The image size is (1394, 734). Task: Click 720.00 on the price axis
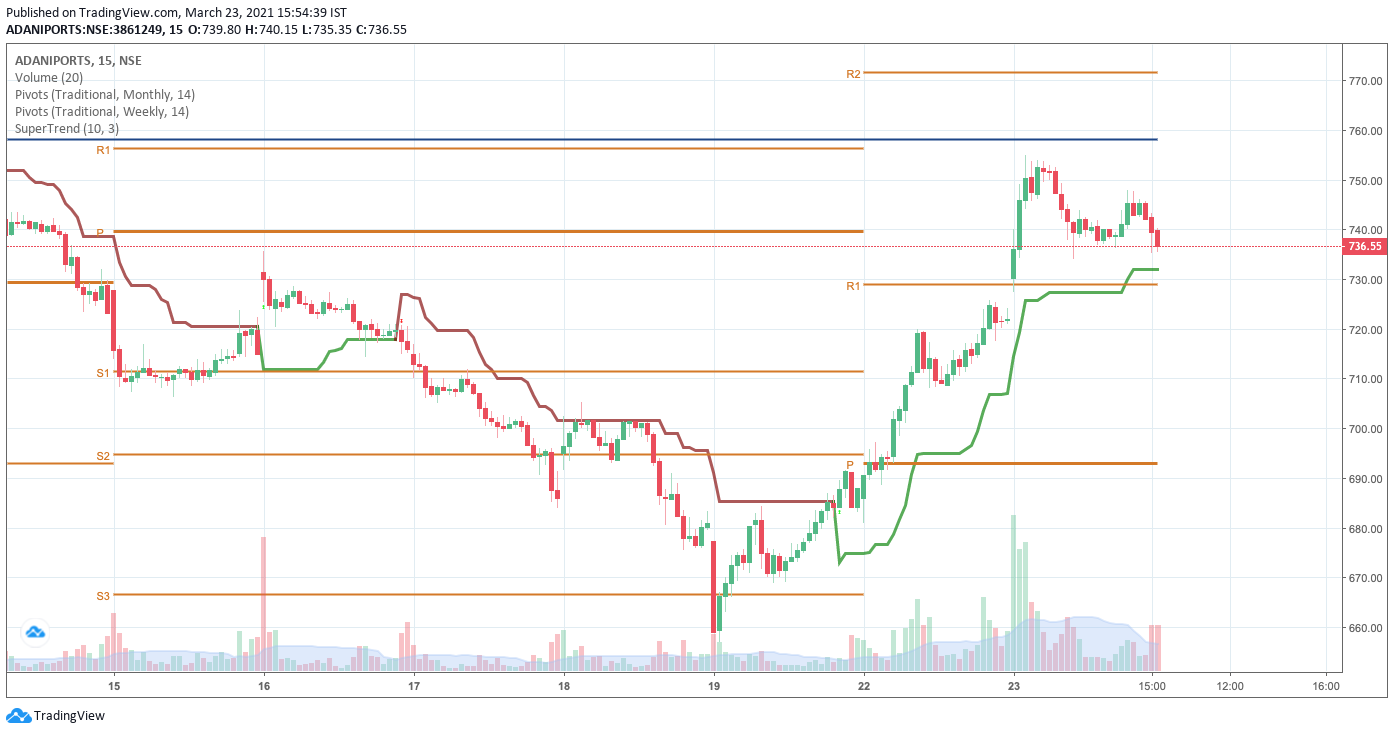point(1365,330)
